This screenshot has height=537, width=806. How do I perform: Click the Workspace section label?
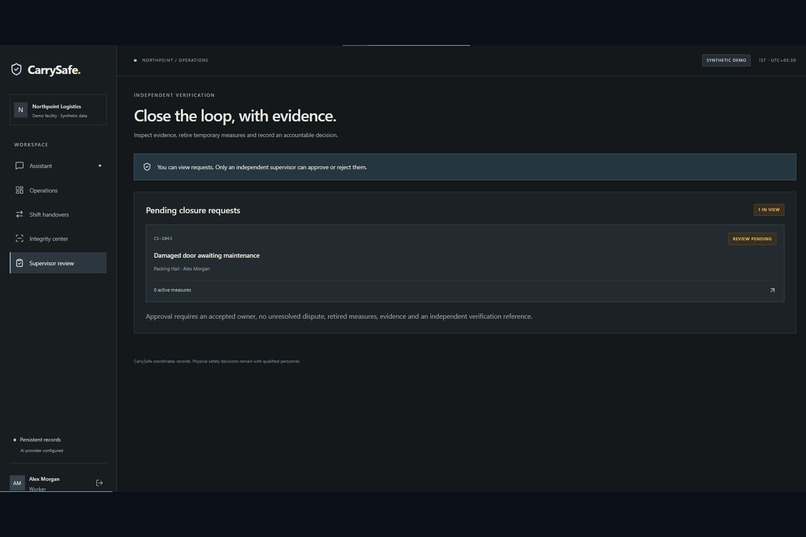point(31,145)
